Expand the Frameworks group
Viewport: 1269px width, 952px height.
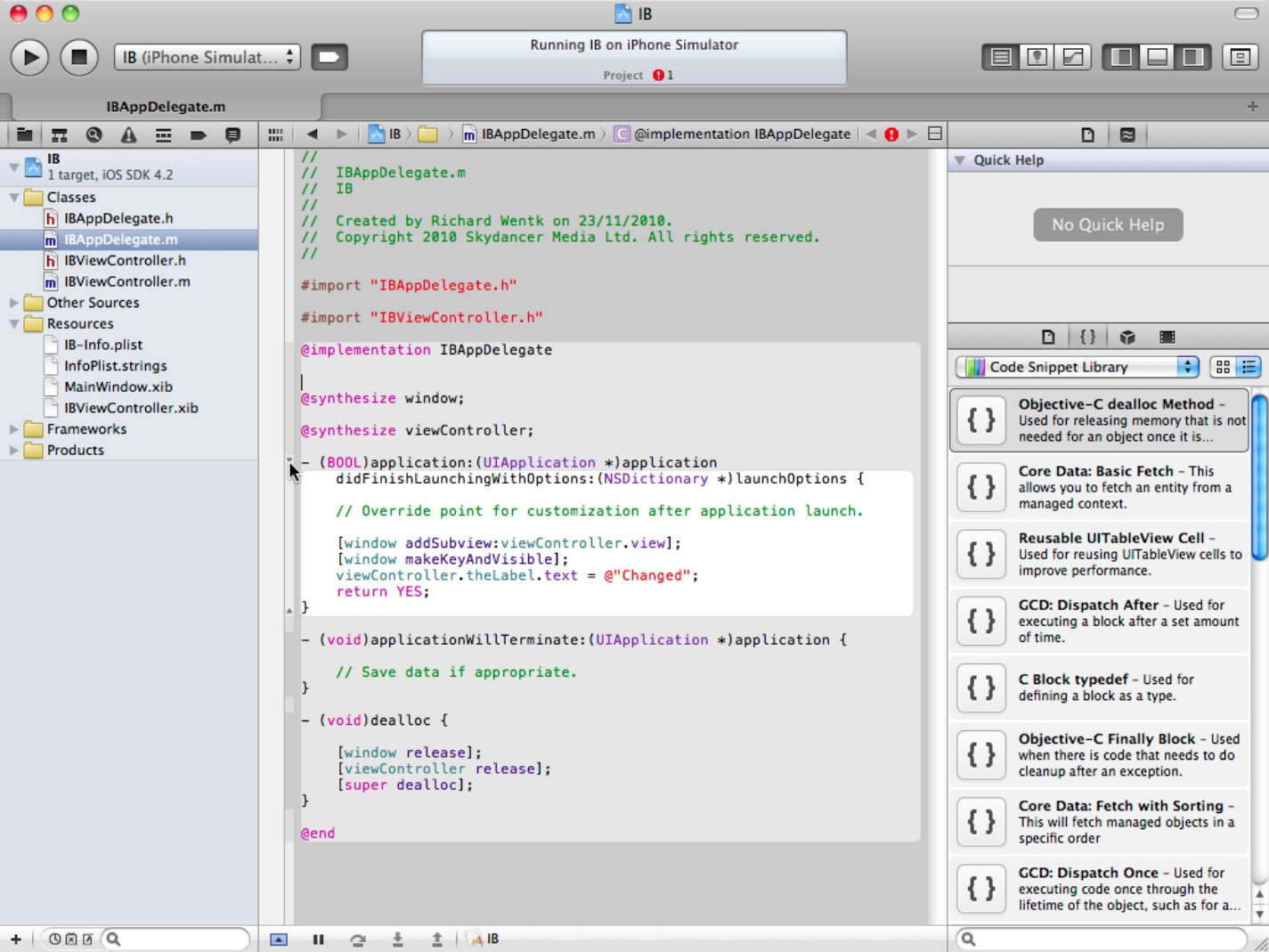[14, 429]
